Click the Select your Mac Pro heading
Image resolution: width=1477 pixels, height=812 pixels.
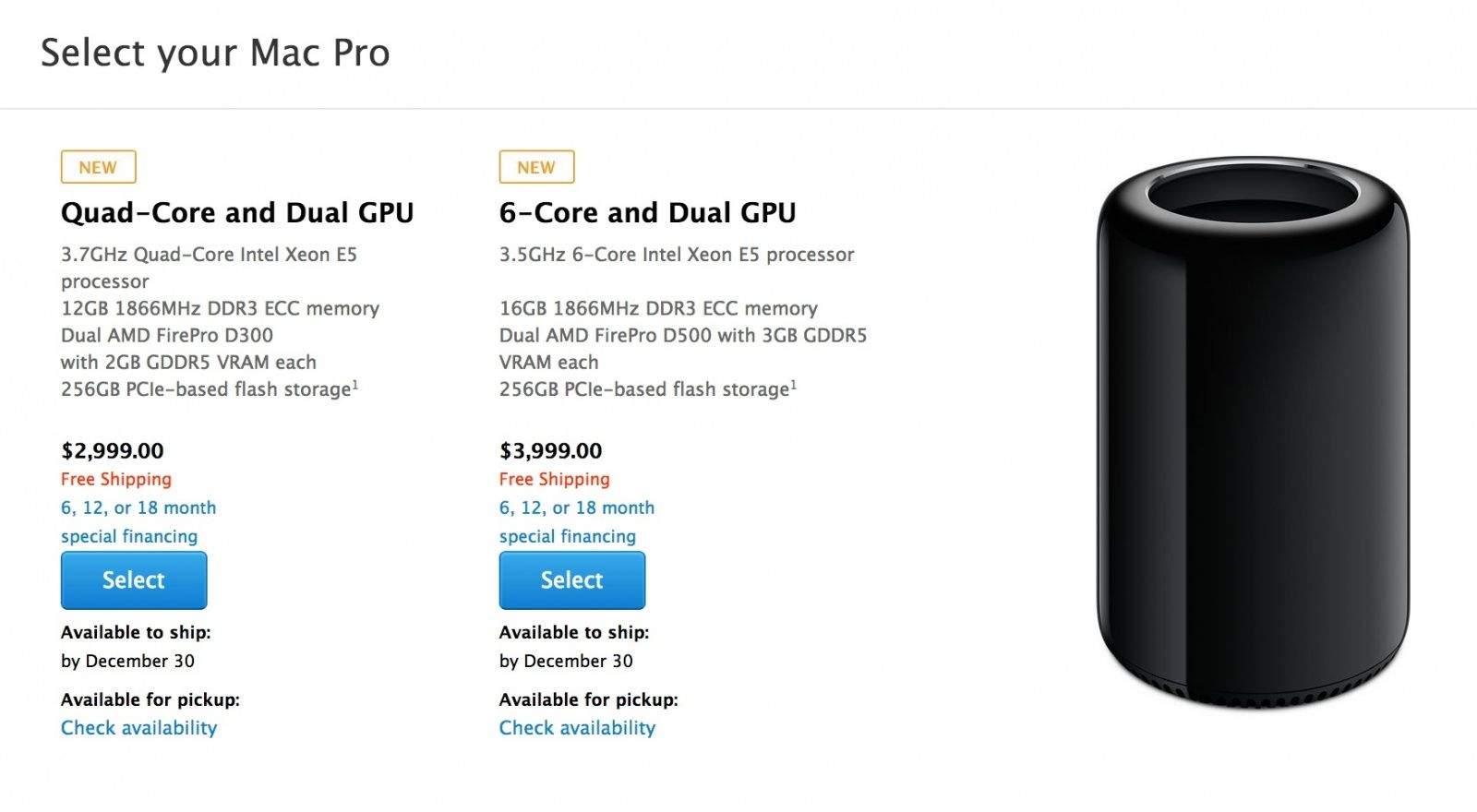[215, 54]
